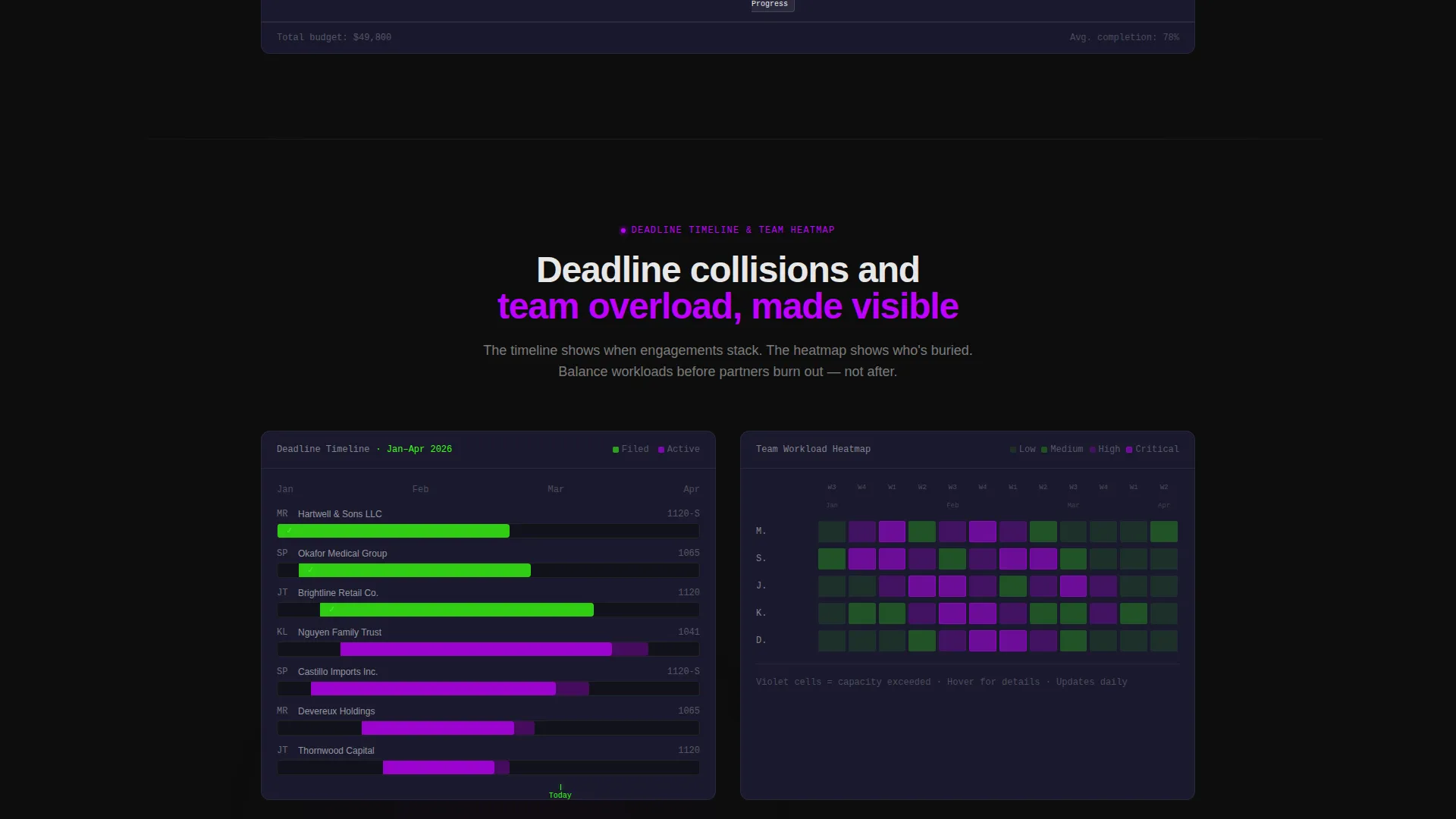Click the checkmark in Okafor Medical Group bar
Image resolution: width=1456 pixels, height=819 pixels.
310,570
